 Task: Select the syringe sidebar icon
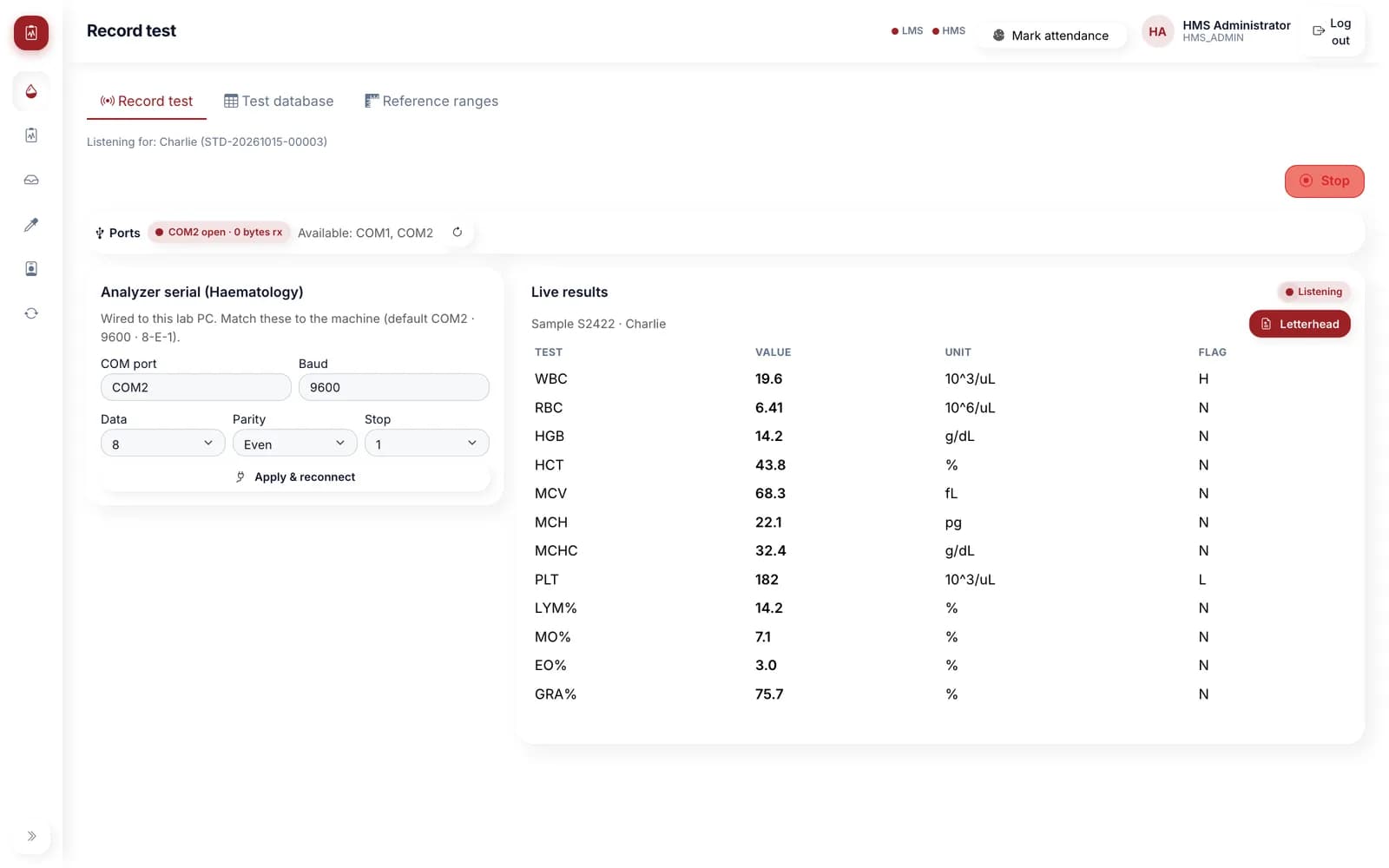click(31, 225)
